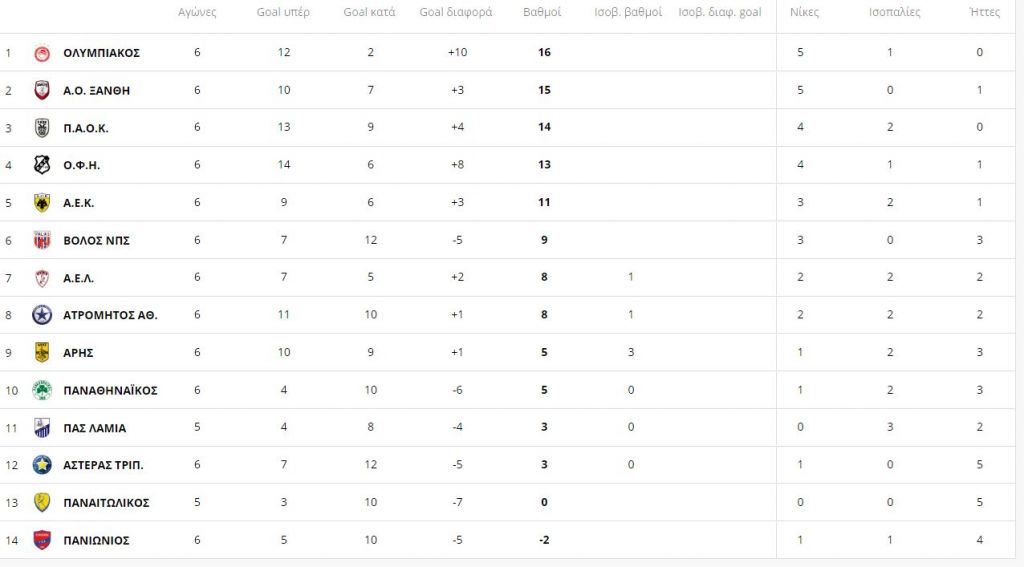This screenshot has height=567, width=1024.
Task: Click the ΠΑΝΑΘΗΝΑΪΚΟΣ green shamrock crest
Action: tap(42, 390)
